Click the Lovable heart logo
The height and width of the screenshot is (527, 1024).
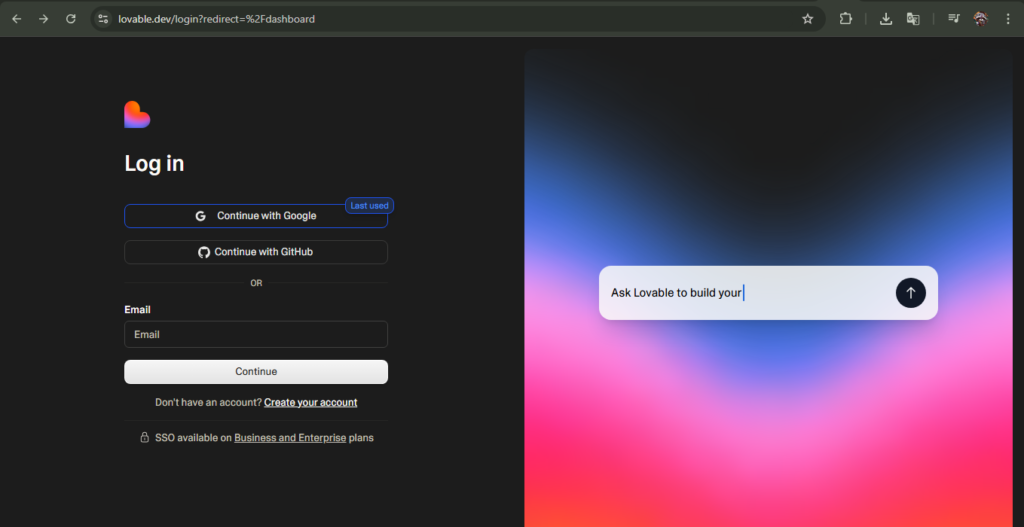(137, 114)
